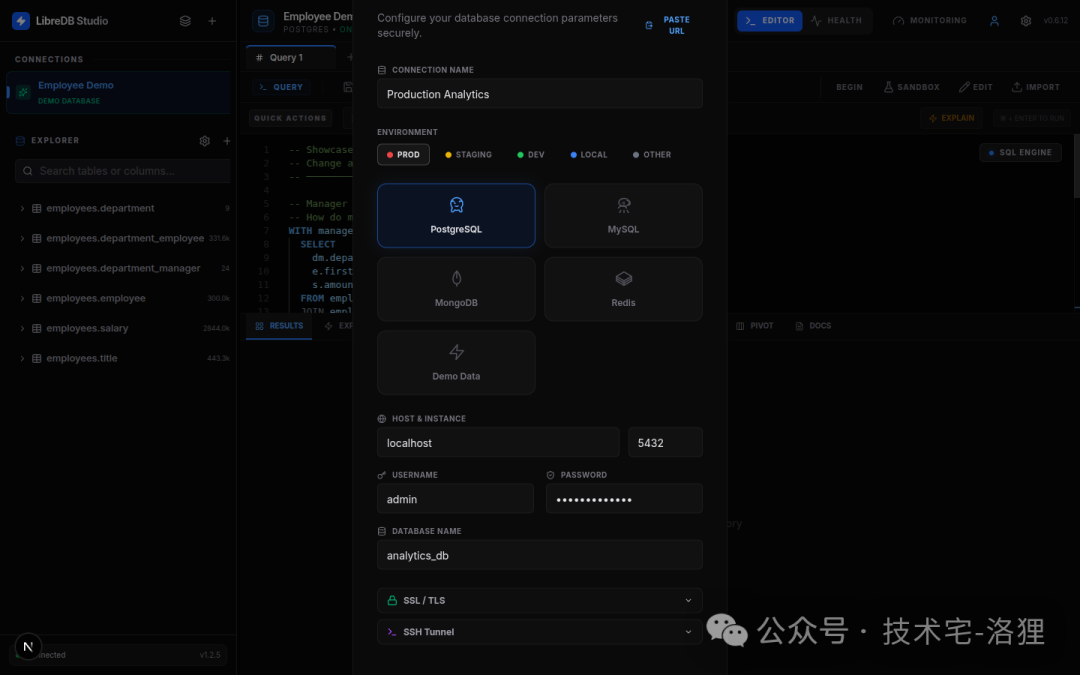This screenshot has height=675, width=1080.
Task: Switch to HEALTH view
Action: (836, 21)
